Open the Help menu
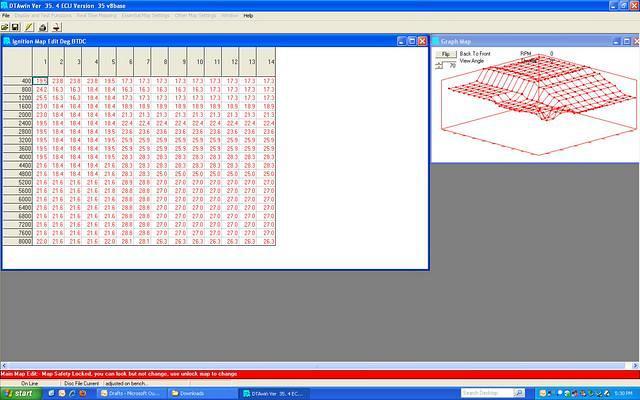Screen dimensions: 640x400 point(248,16)
